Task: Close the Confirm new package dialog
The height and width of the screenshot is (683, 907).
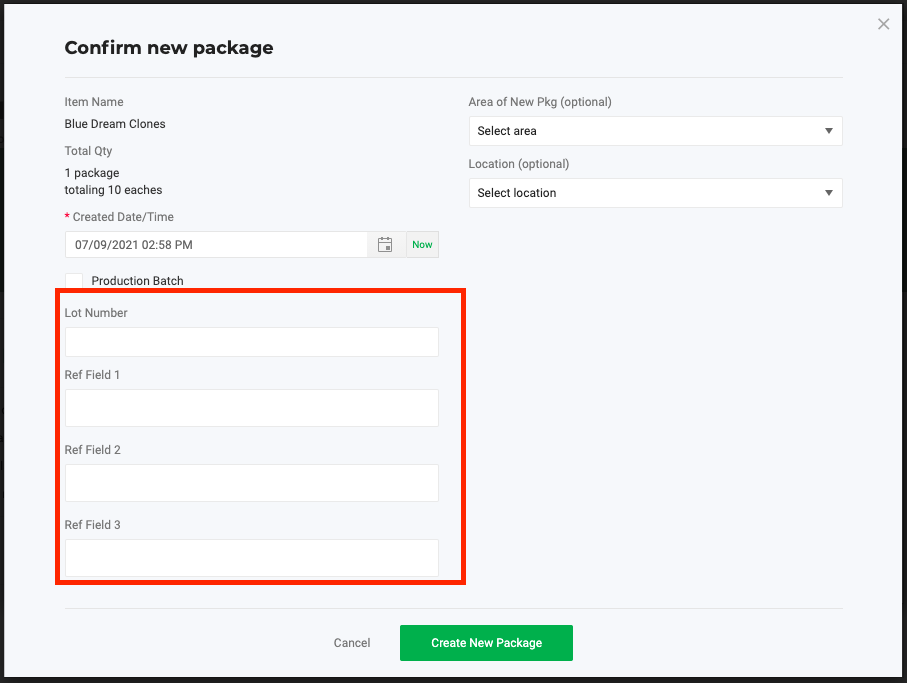Action: [x=883, y=24]
